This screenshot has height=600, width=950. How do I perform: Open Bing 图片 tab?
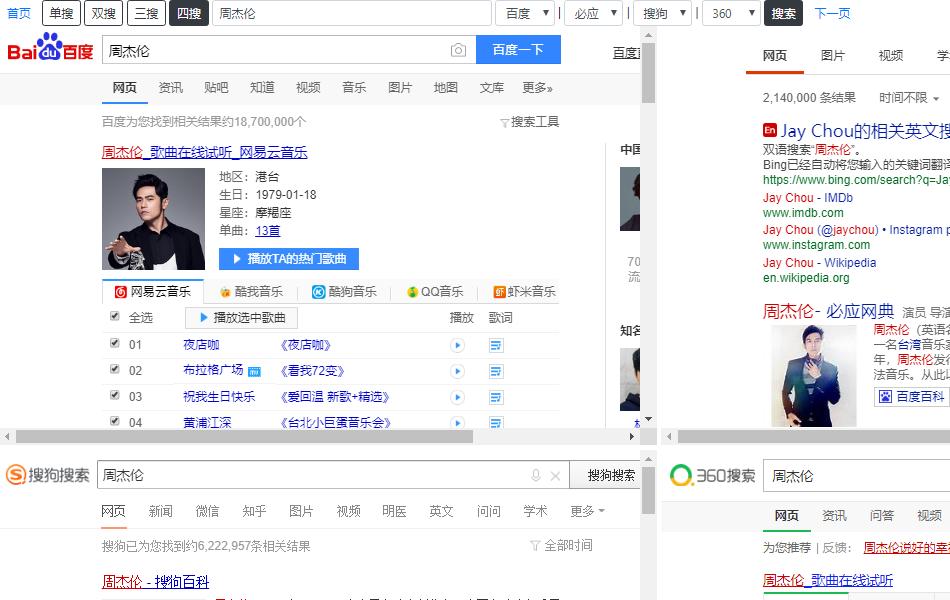[x=832, y=56]
